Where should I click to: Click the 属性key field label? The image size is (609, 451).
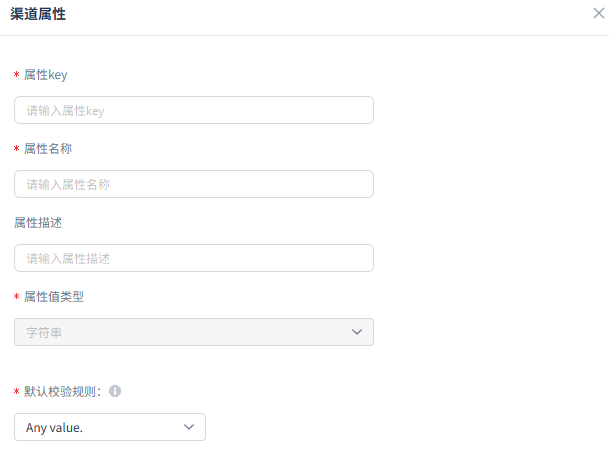(x=45, y=75)
